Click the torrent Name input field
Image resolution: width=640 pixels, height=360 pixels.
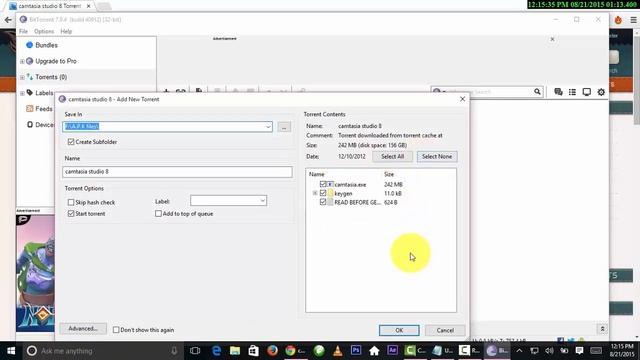coord(177,171)
